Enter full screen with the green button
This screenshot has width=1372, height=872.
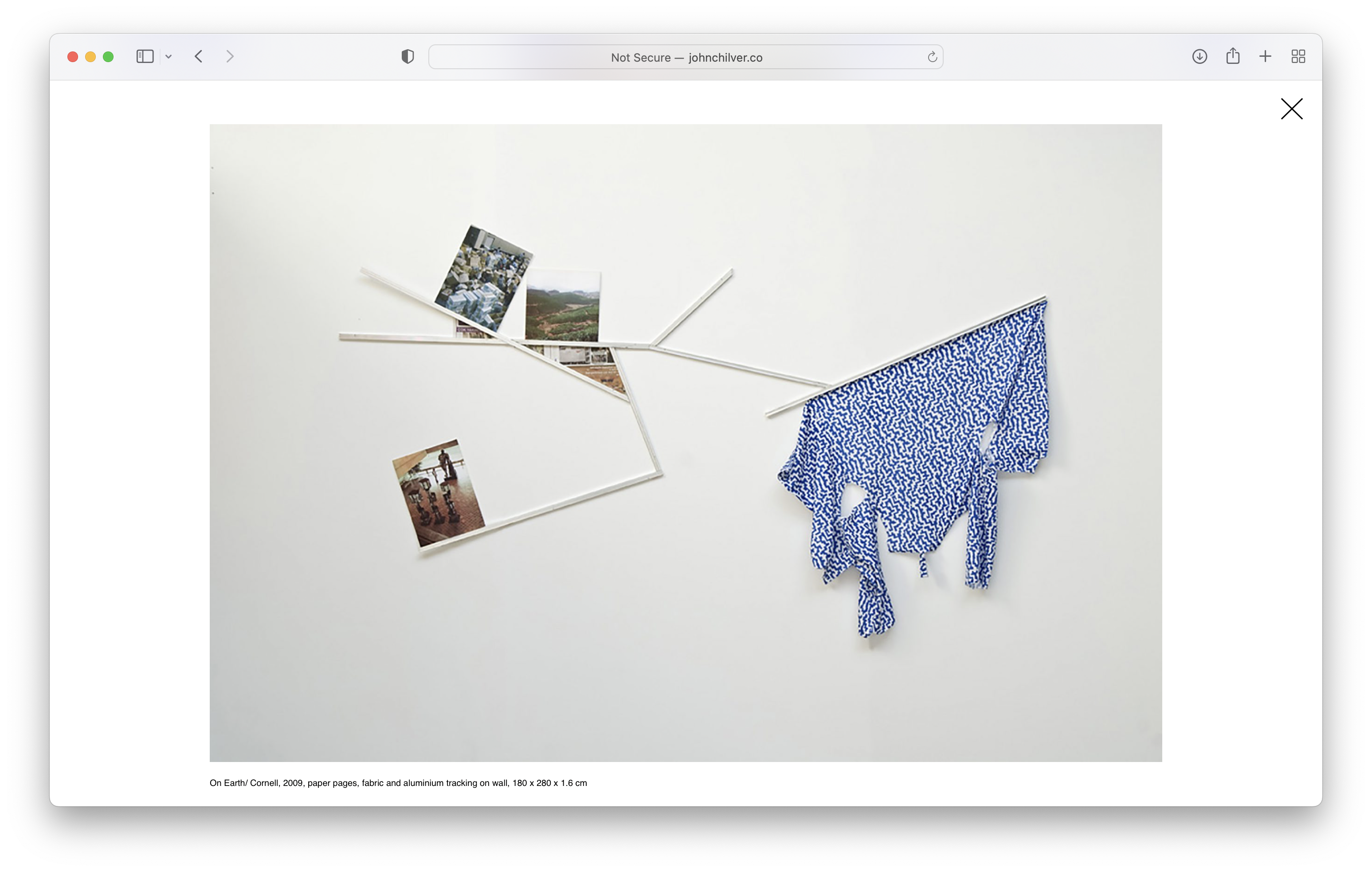coord(108,56)
